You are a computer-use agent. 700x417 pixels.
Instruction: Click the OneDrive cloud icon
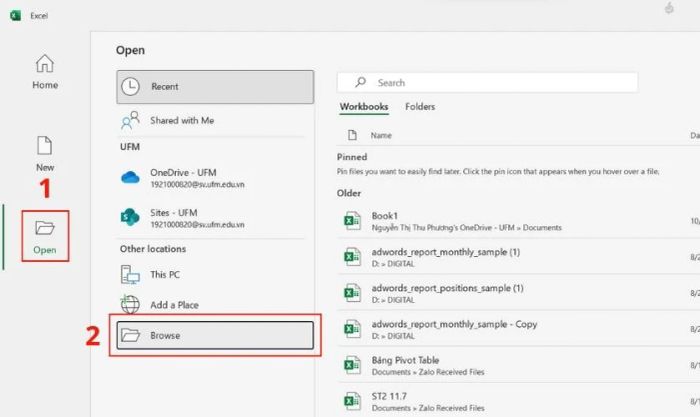tap(130, 178)
